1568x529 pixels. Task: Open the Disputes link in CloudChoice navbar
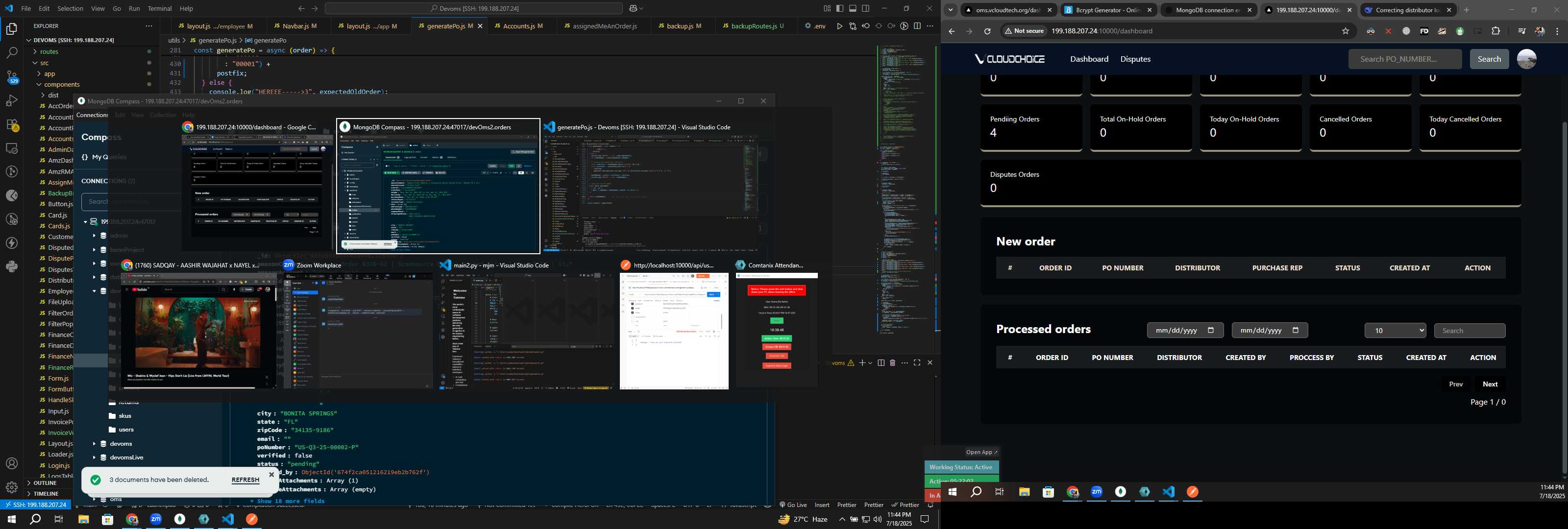(x=1135, y=59)
